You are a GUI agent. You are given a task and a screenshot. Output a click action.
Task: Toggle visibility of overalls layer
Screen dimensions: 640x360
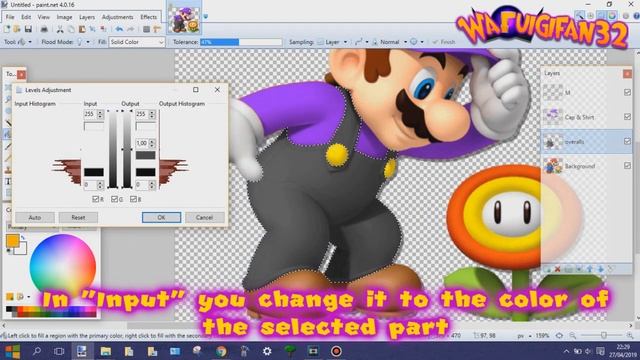click(x=627, y=141)
